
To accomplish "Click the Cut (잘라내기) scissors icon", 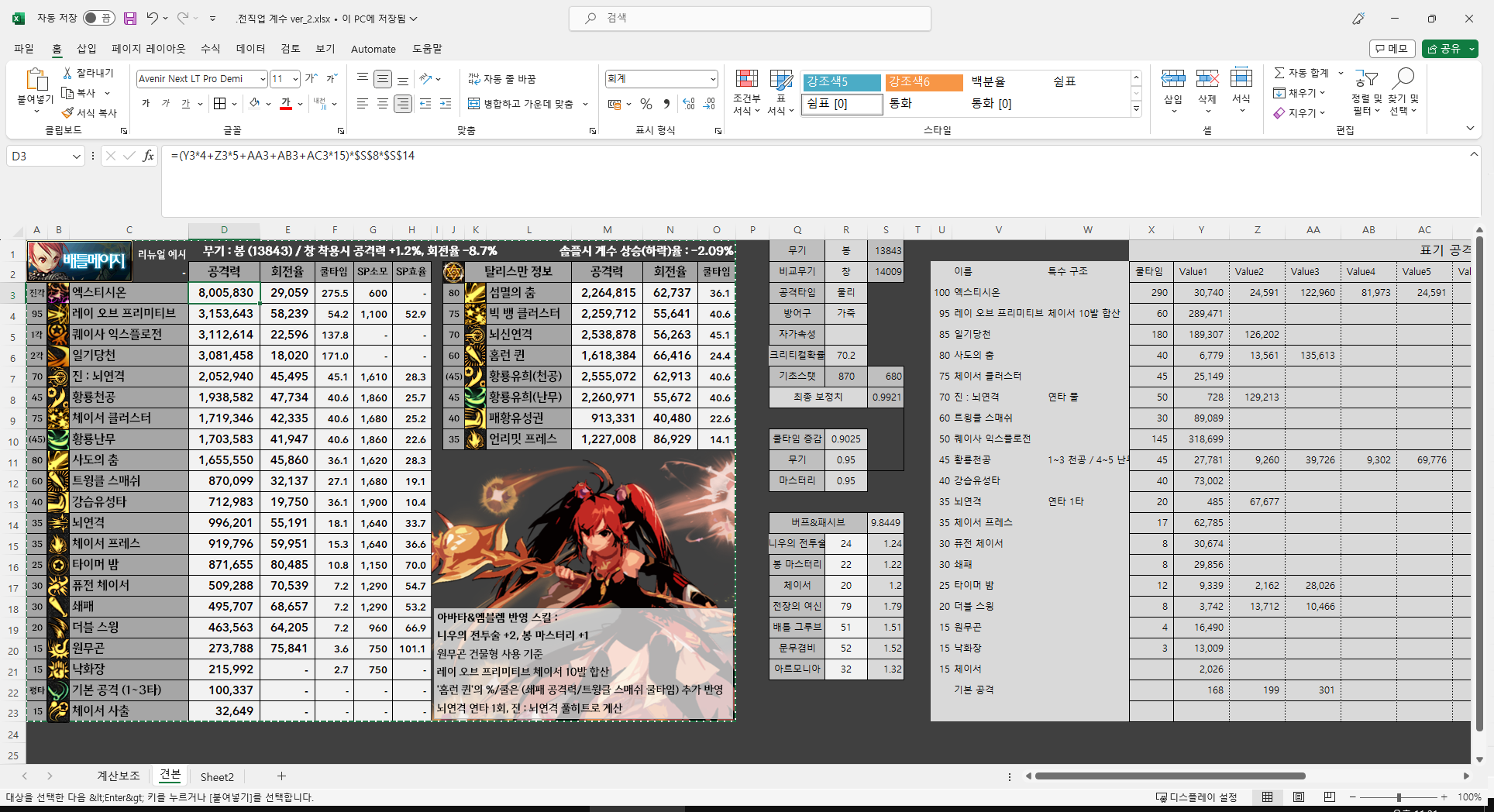I will (x=68, y=73).
